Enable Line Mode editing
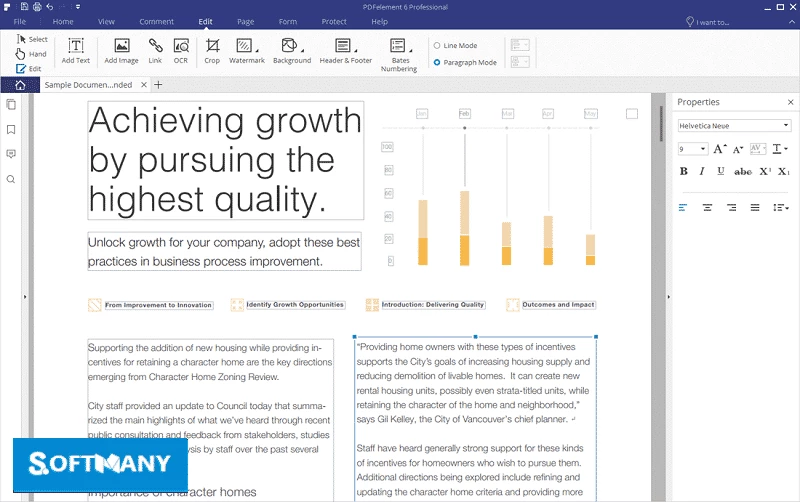800x502 pixels. (437, 45)
